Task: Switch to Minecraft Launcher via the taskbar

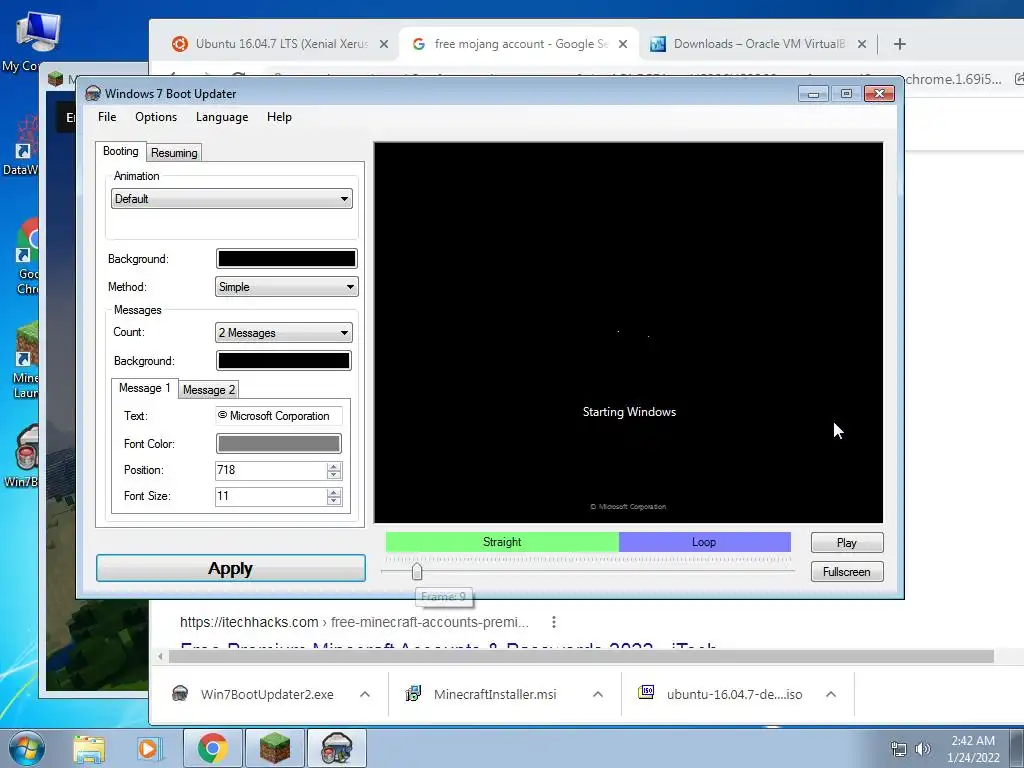Action: click(275, 748)
